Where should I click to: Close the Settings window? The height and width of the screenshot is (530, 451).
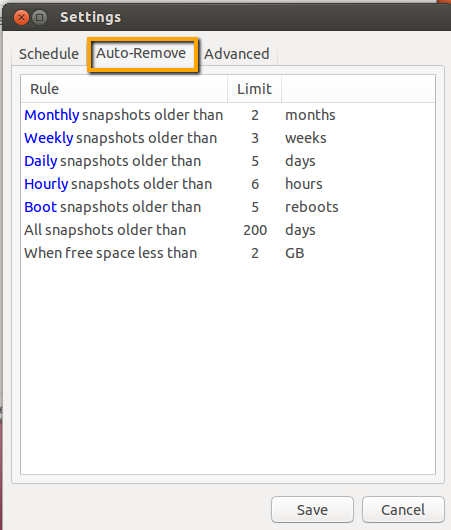point(21,17)
